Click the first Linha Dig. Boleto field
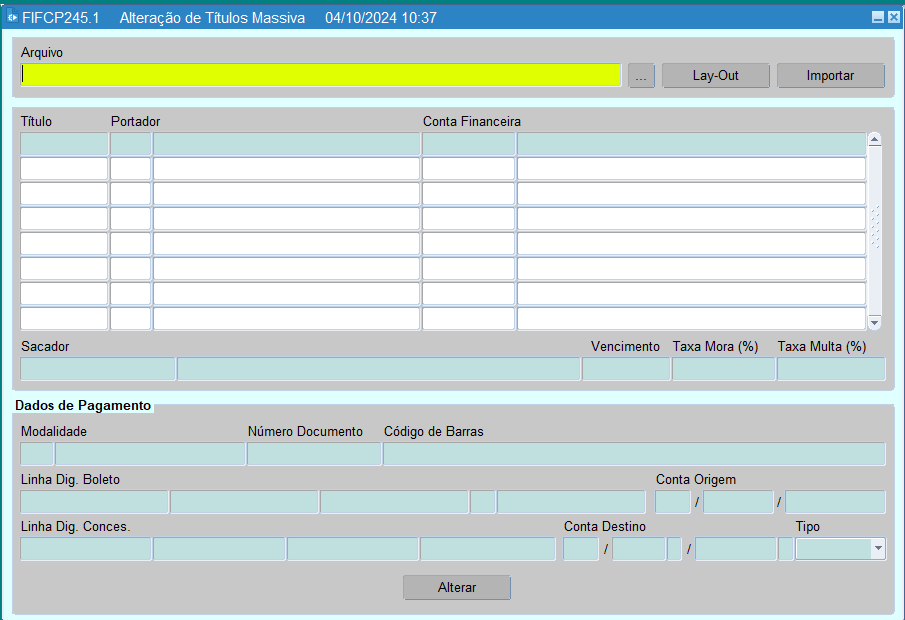Image resolution: width=905 pixels, height=620 pixels. tap(95, 502)
